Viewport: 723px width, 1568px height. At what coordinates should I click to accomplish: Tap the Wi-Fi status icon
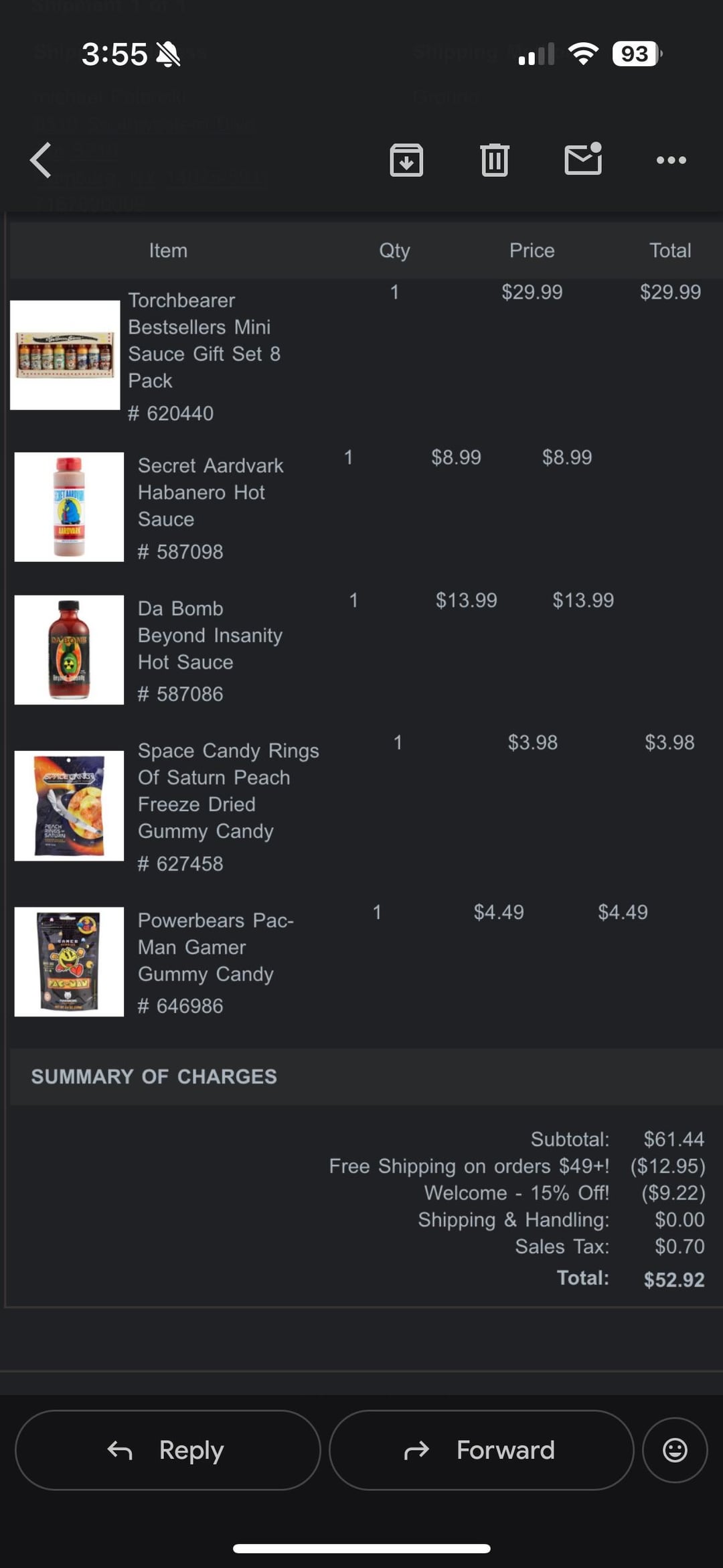(x=583, y=54)
